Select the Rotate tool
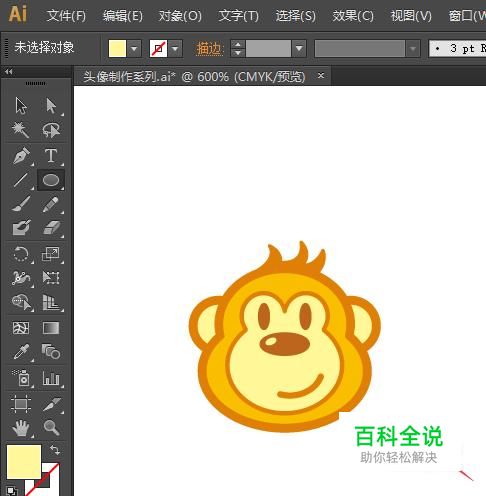The image size is (486, 496). (x=21, y=254)
